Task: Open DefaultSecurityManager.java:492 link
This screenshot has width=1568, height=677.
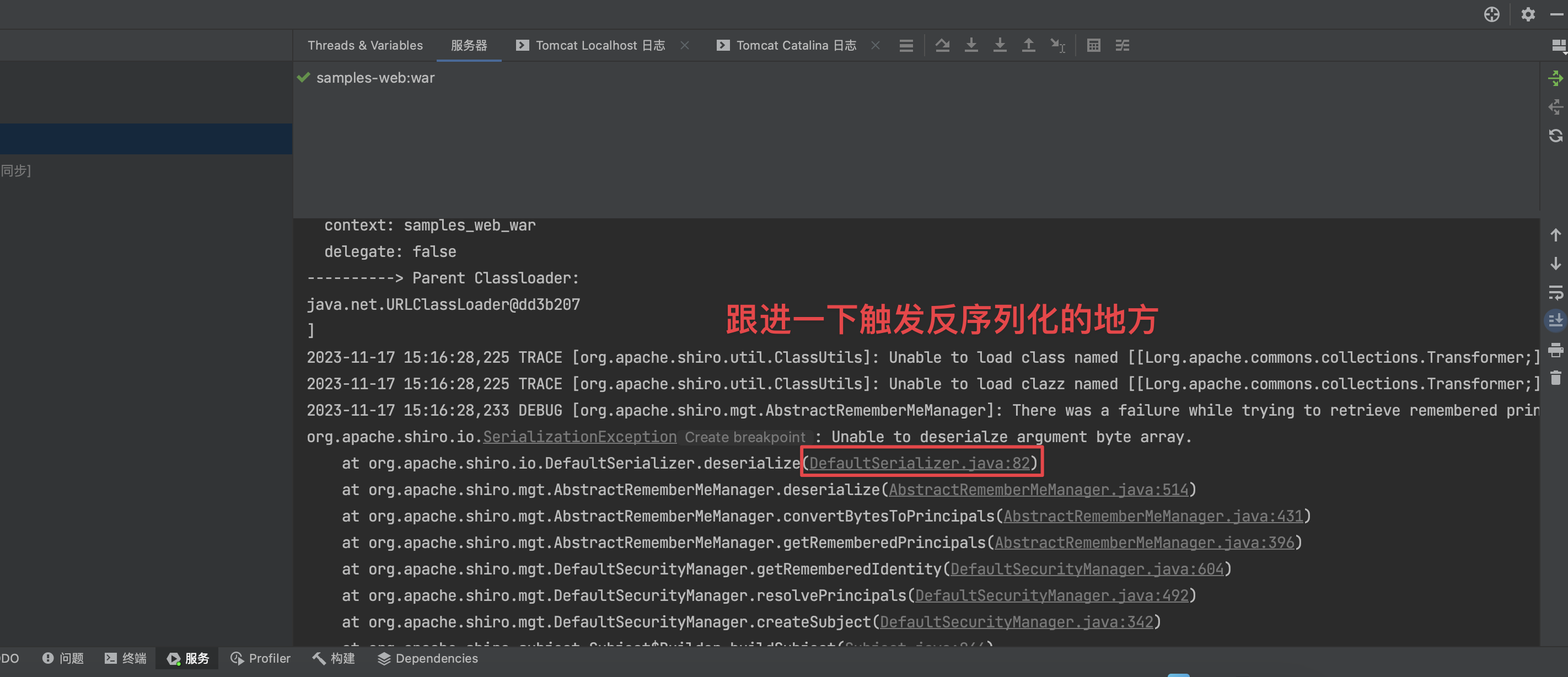Action: click(x=1052, y=596)
